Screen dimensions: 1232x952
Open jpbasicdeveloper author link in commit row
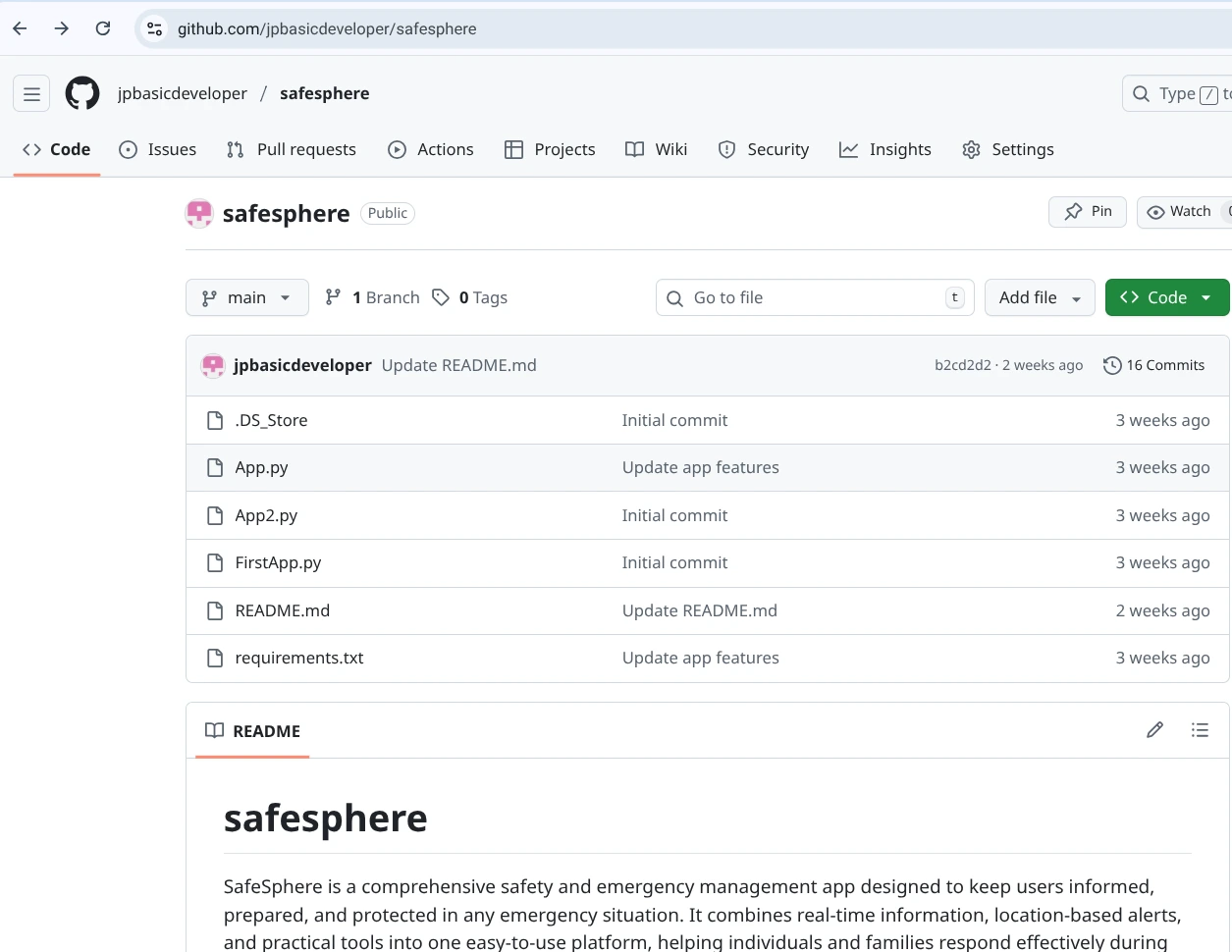(x=302, y=365)
